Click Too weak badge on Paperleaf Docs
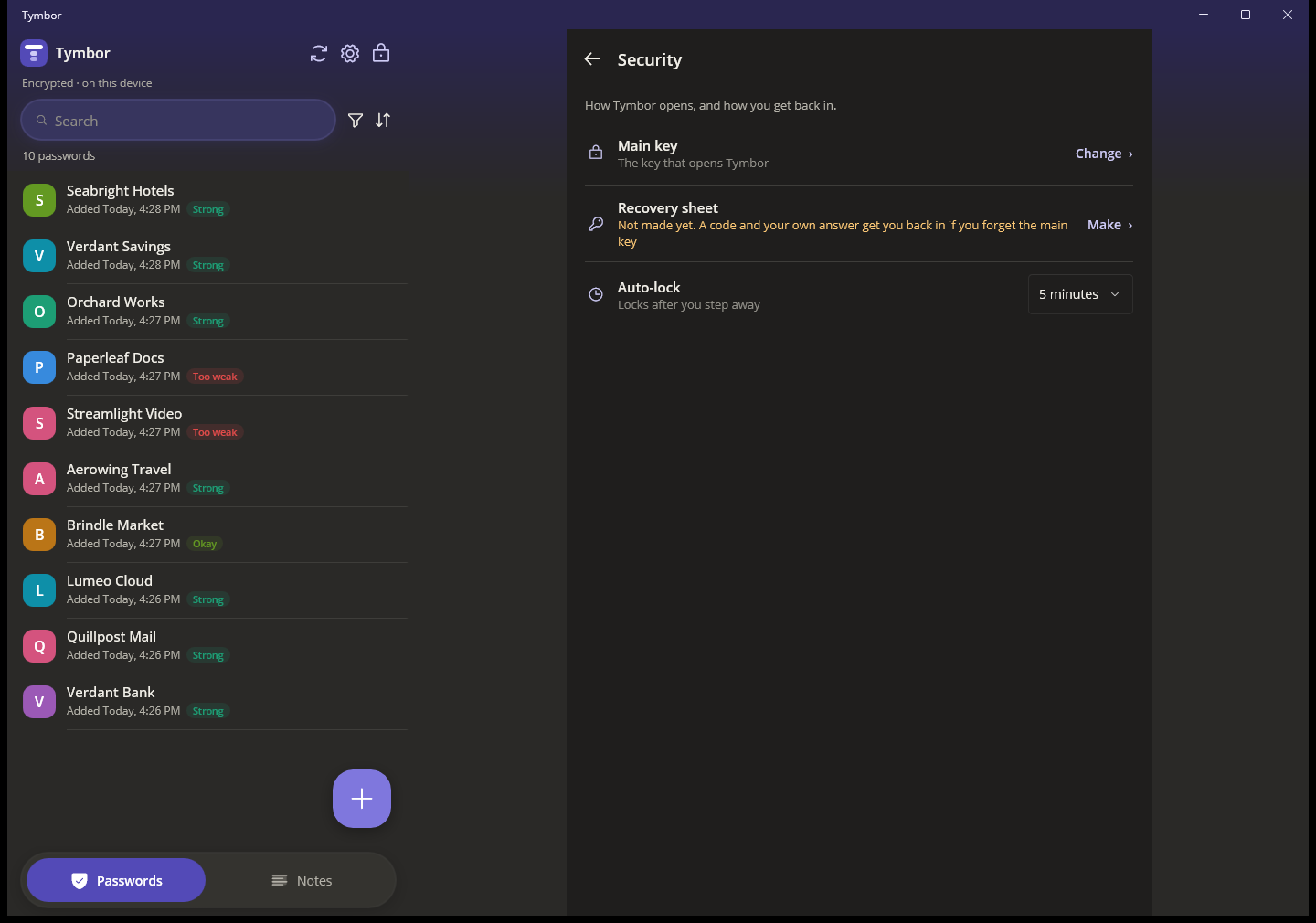The height and width of the screenshot is (923, 1316). pos(215,377)
